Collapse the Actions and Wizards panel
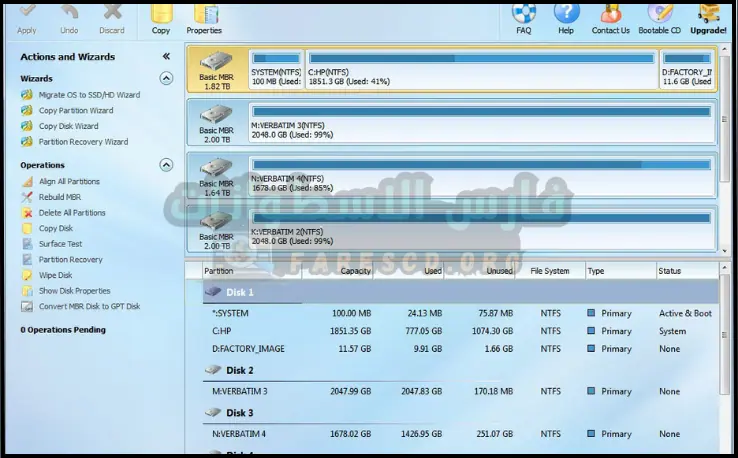Viewport: 738px width, 458px height. point(166,57)
